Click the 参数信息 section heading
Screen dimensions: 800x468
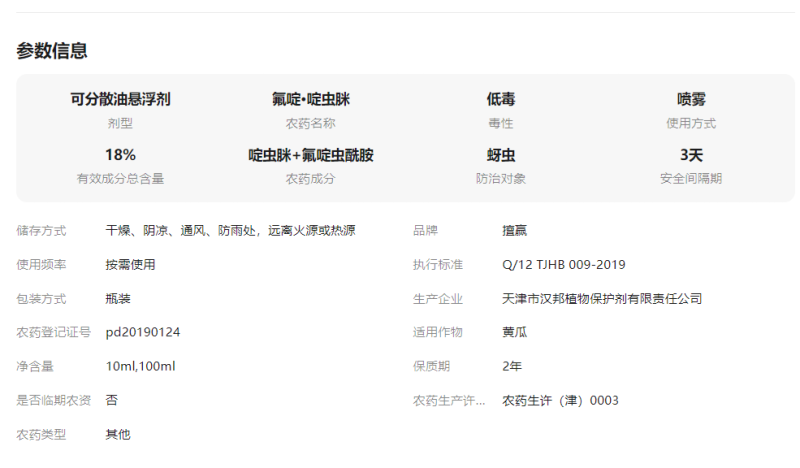52,51
